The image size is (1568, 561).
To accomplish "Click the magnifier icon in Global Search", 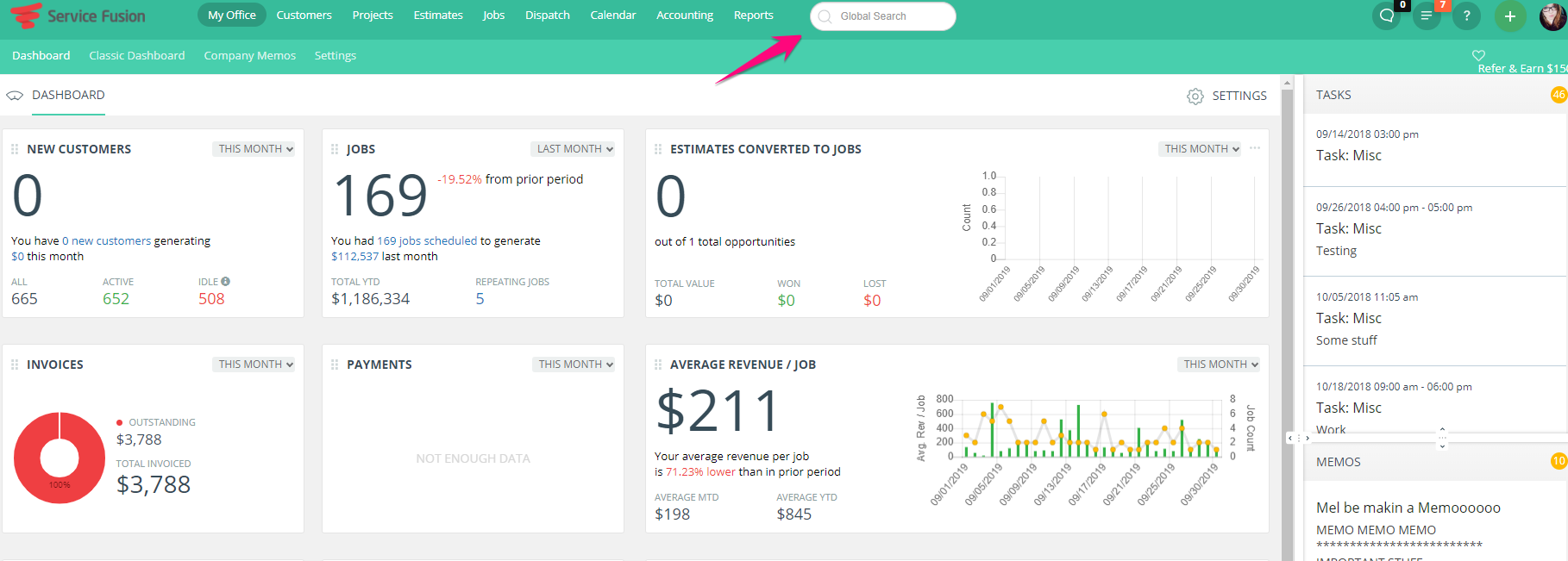I will point(825,16).
